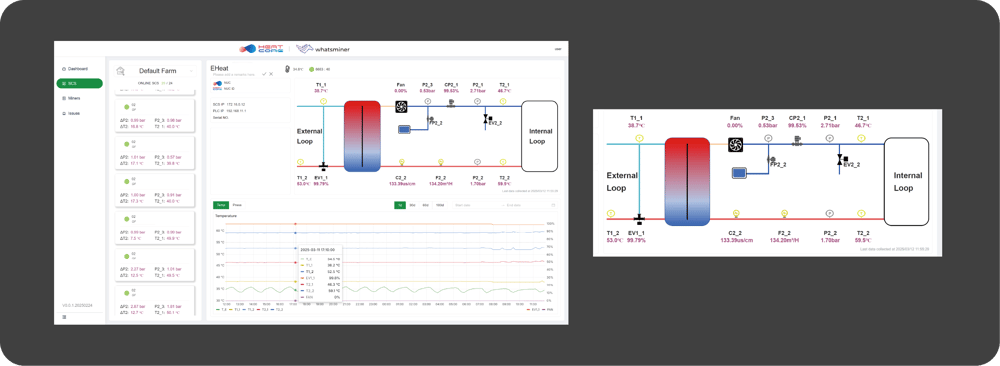Click T2_1 sensor in enlarged diagram
The image size is (1000, 366).
[x=861, y=137]
